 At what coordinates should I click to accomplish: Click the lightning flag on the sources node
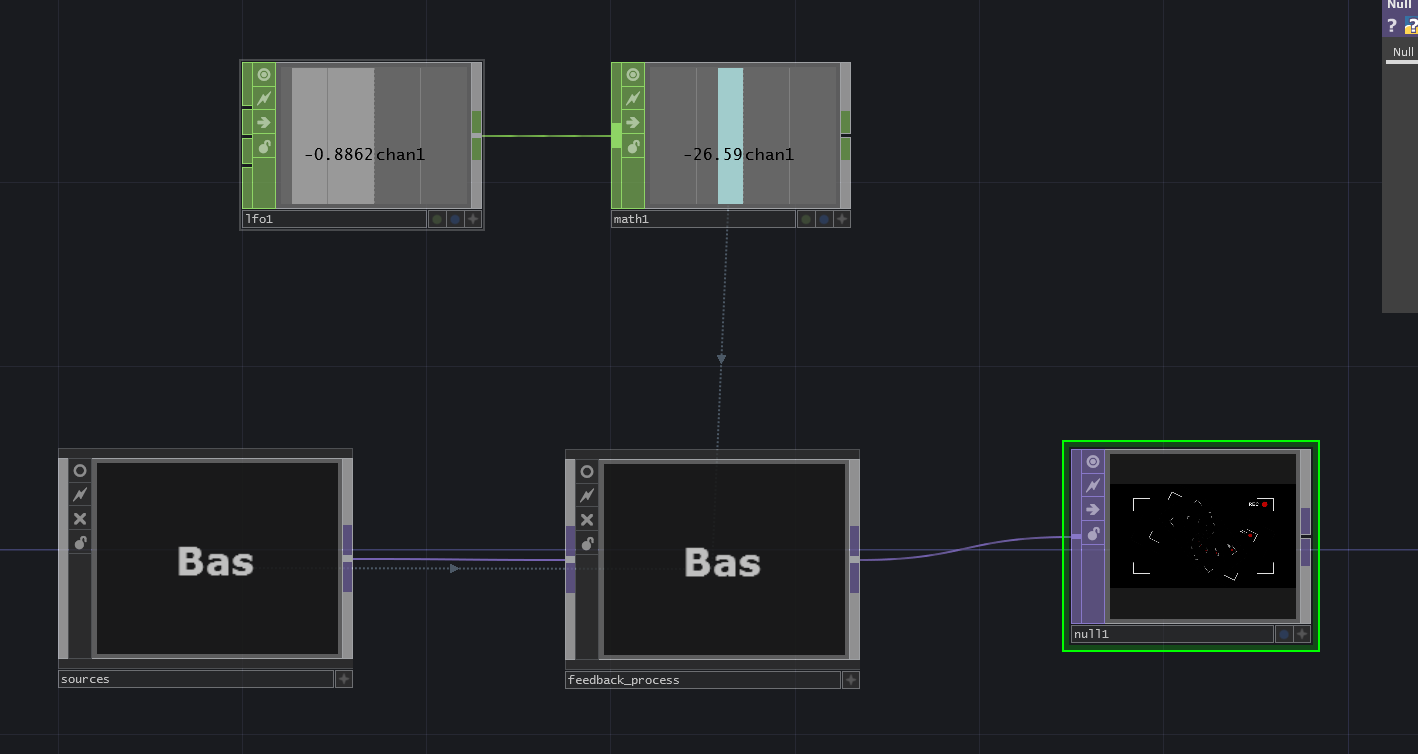pos(79,494)
